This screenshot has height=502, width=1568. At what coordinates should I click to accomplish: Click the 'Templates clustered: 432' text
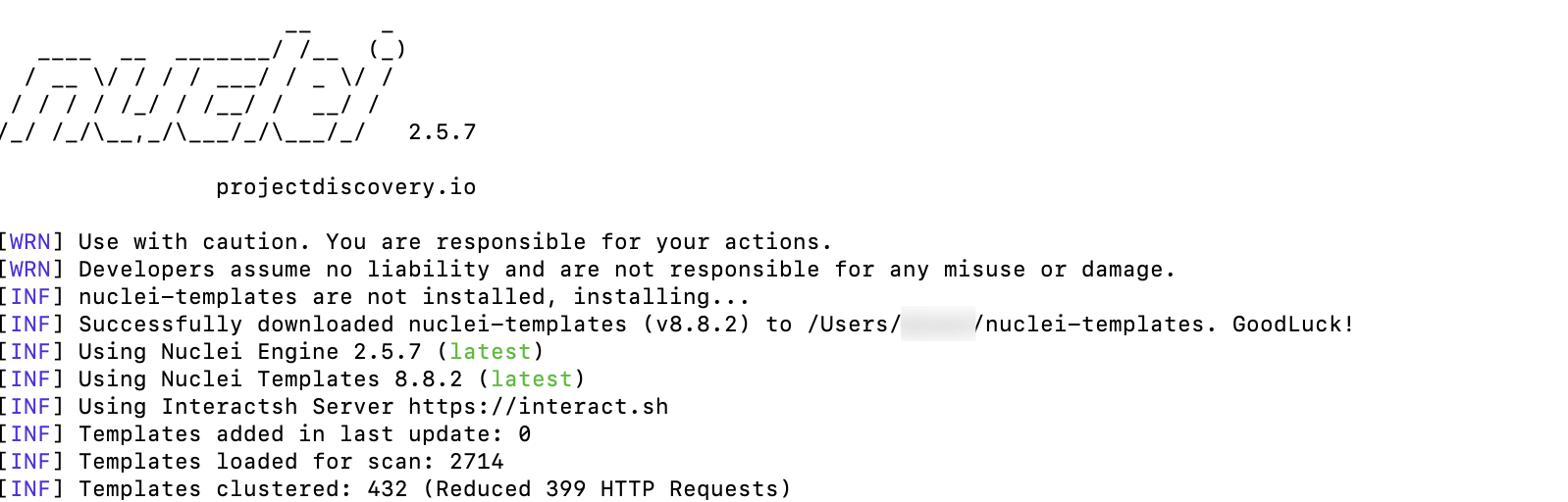(243, 488)
